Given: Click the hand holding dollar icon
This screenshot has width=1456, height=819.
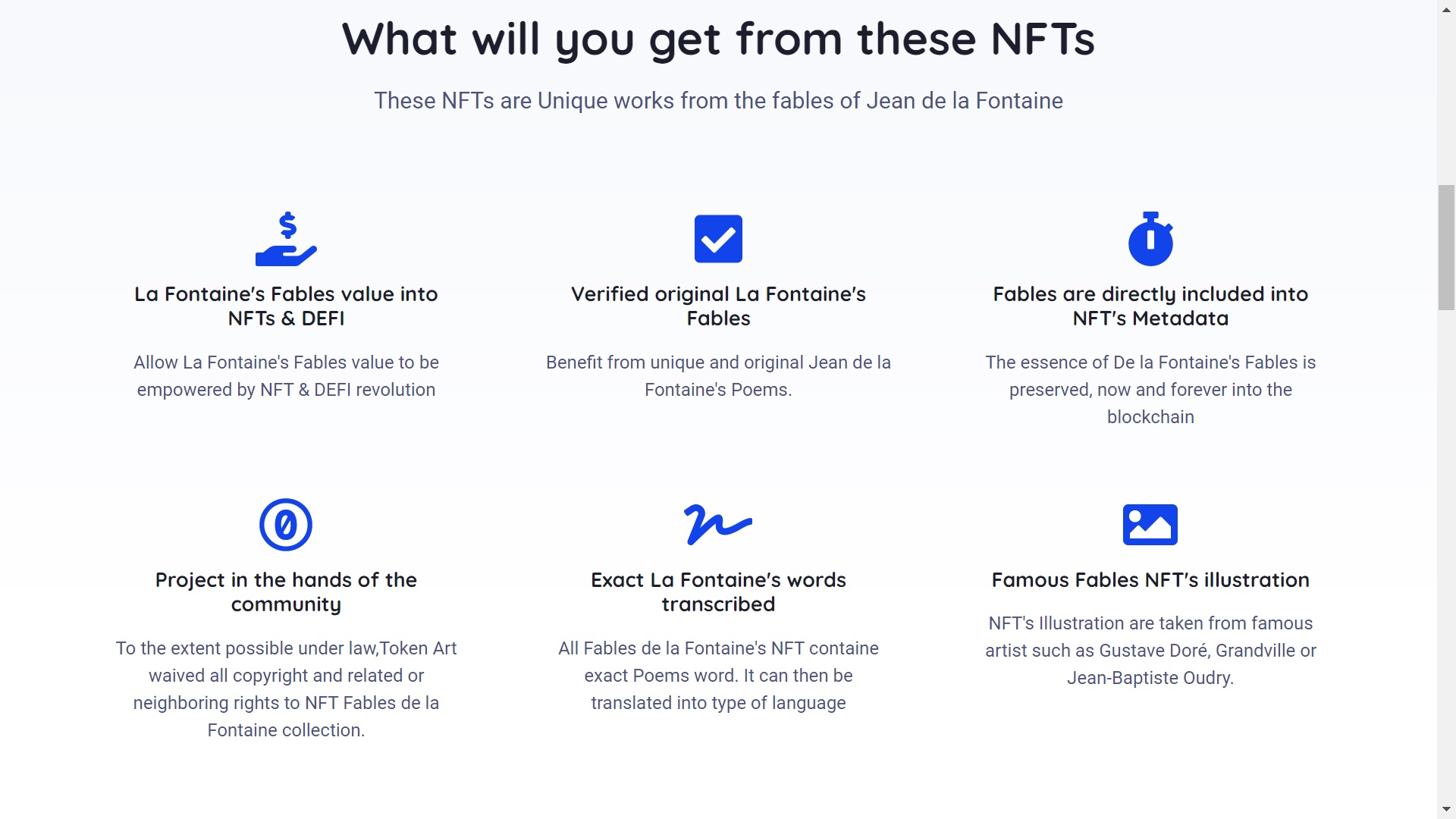Looking at the screenshot, I should (286, 240).
